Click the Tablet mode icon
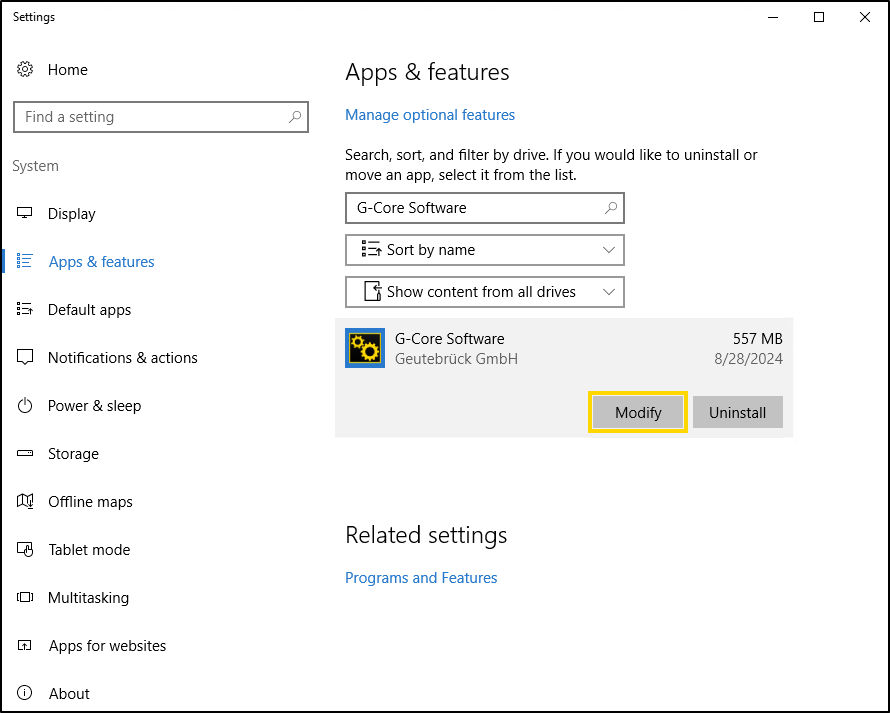 [24, 549]
